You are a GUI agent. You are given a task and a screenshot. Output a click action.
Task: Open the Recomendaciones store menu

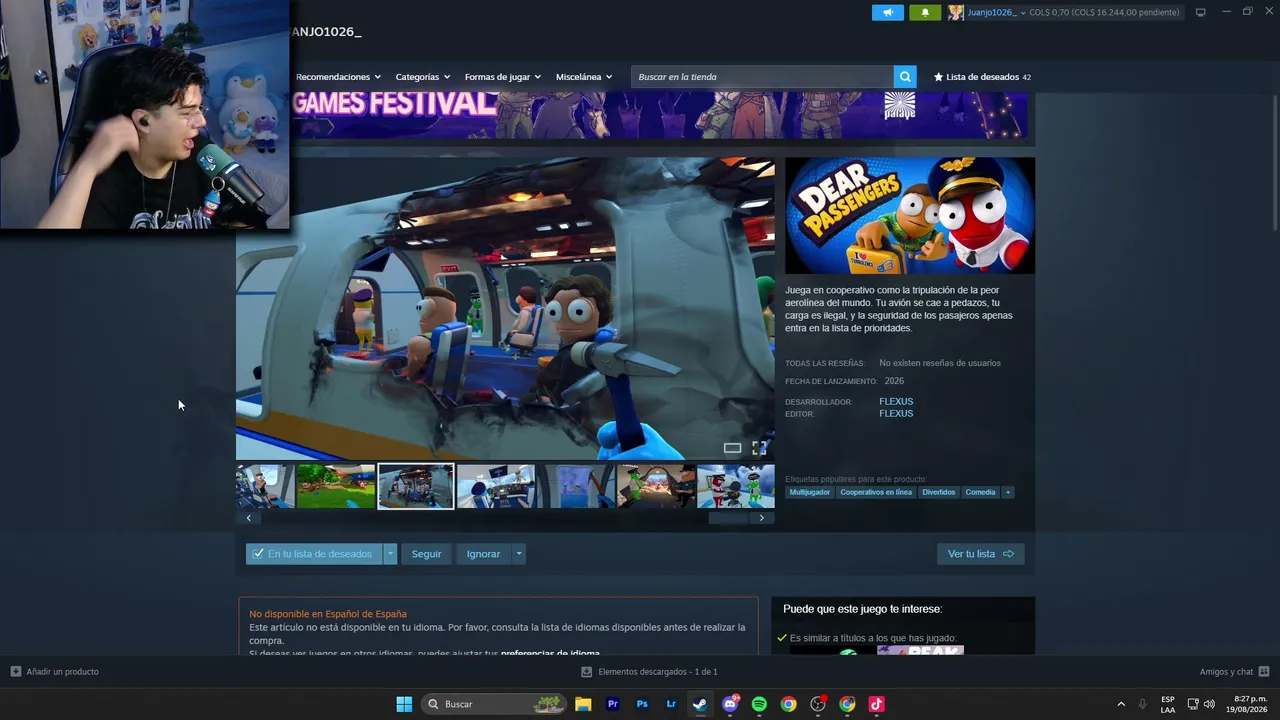pyautogui.click(x=338, y=77)
